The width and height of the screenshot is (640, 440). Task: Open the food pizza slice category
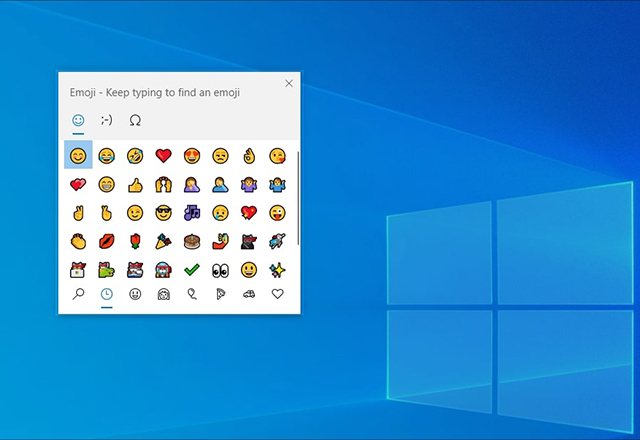(x=220, y=294)
